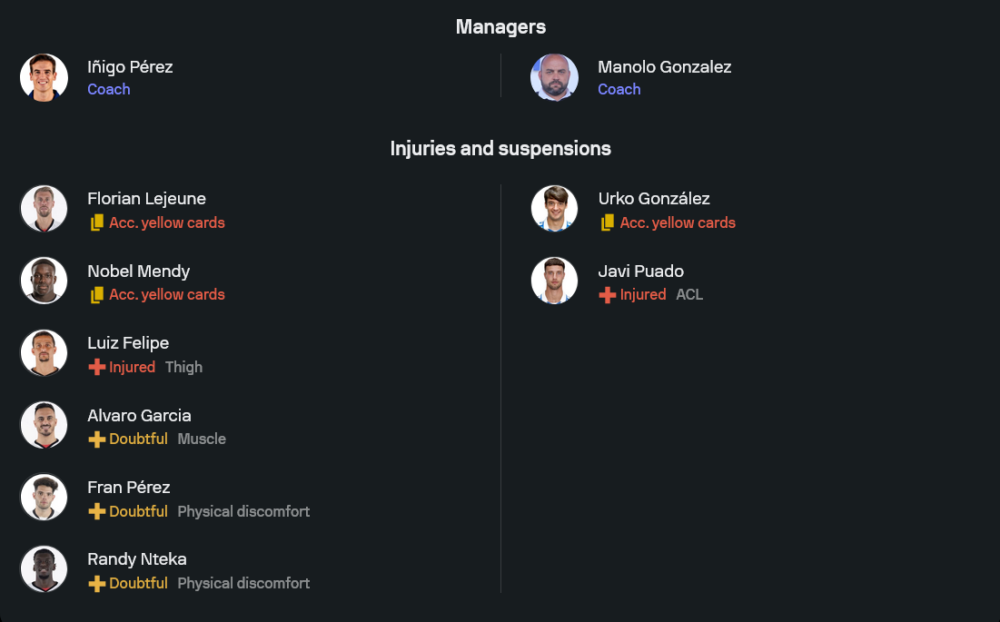Click the red injury cross under Luiz Felipe
Image resolution: width=1000 pixels, height=622 pixels.
coord(97,367)
